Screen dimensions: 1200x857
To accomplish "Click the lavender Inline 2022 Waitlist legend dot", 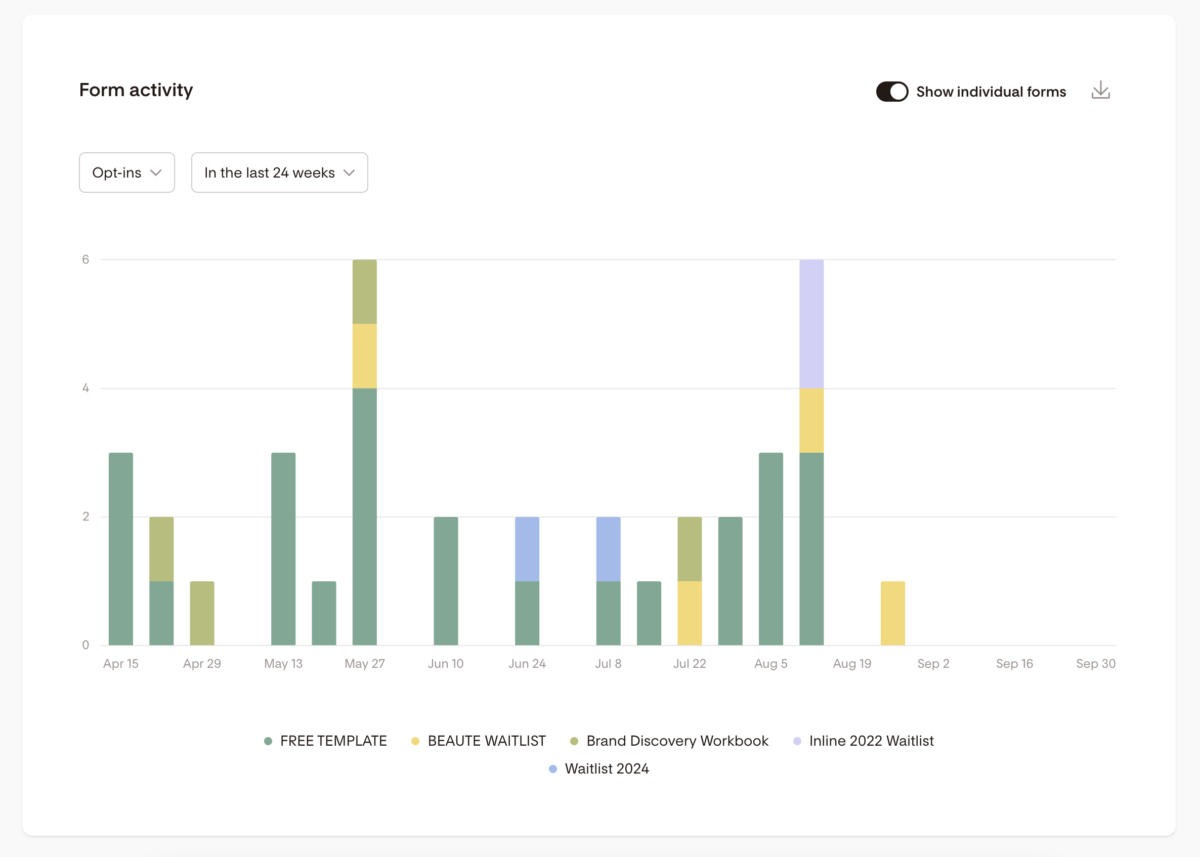I will (x=797, y=741).
